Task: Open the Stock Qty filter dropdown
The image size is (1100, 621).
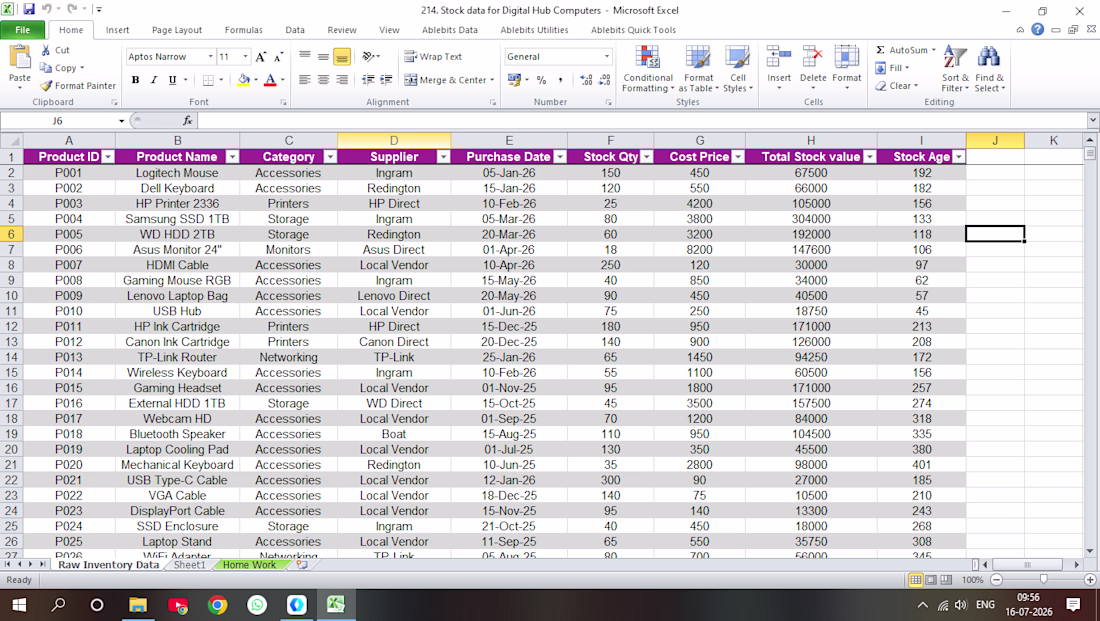Action: [x=647, y=157]
